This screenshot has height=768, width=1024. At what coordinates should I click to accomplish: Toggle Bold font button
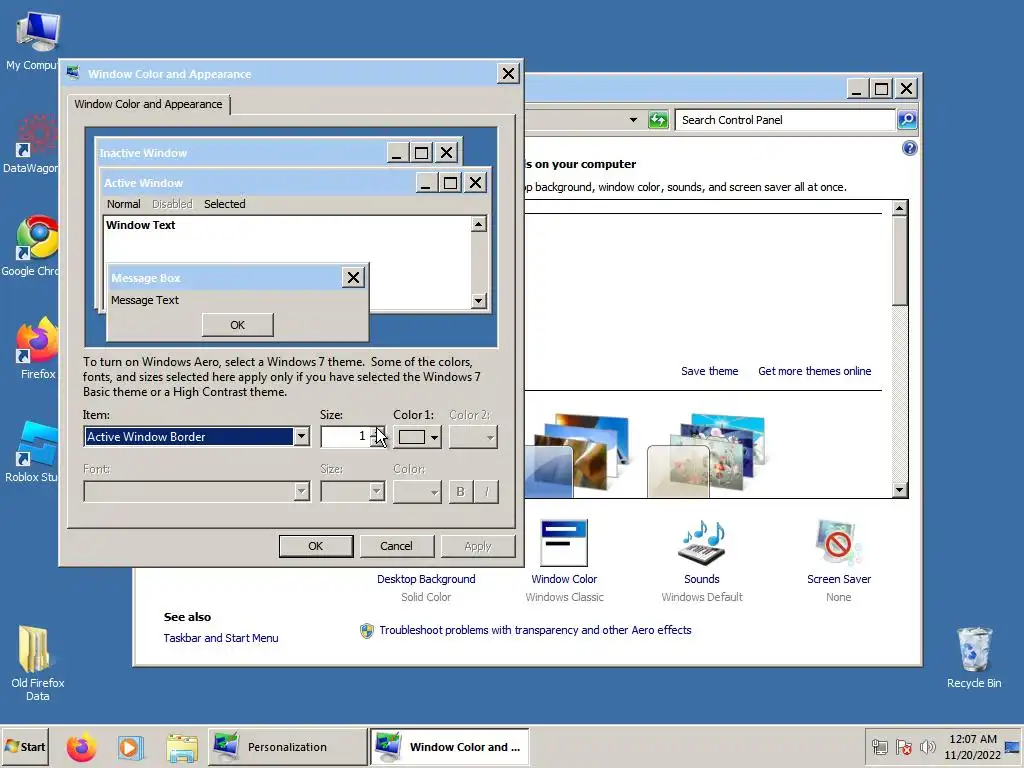click(460, 491)
